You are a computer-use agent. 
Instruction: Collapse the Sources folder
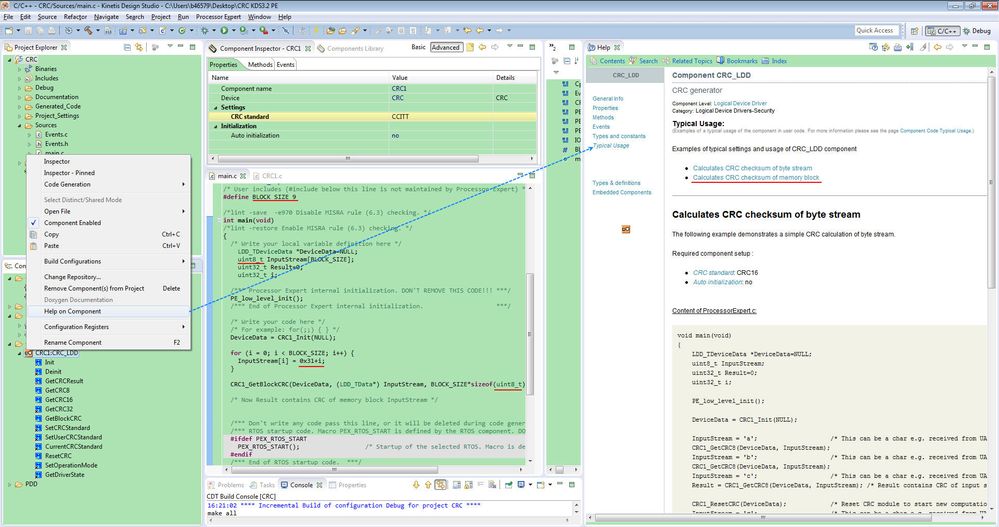point(19,126)
